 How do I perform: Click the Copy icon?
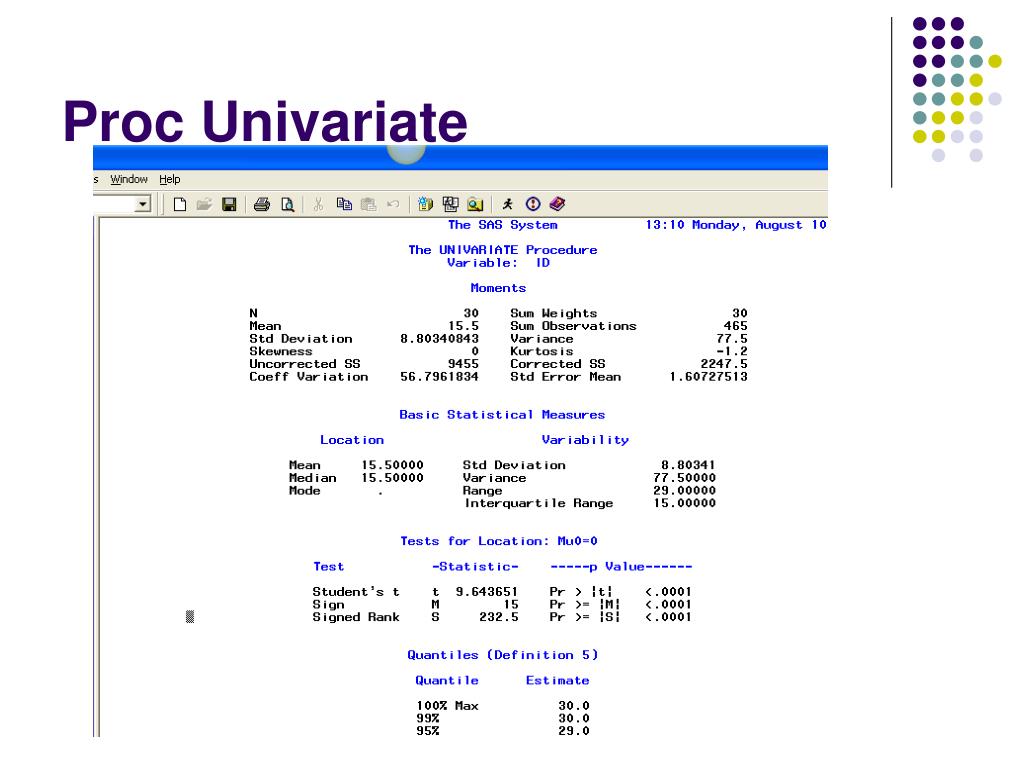coord(344,204)
